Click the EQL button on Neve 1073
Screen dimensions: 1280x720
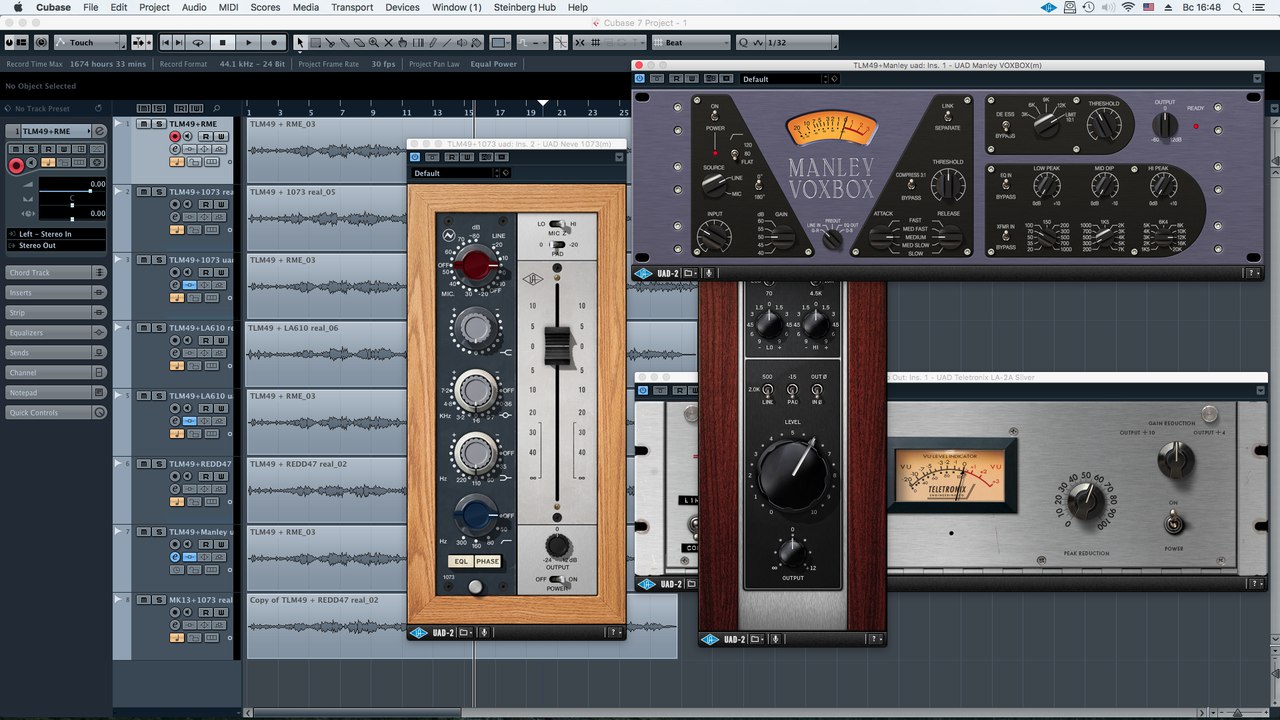coord(460,562)
